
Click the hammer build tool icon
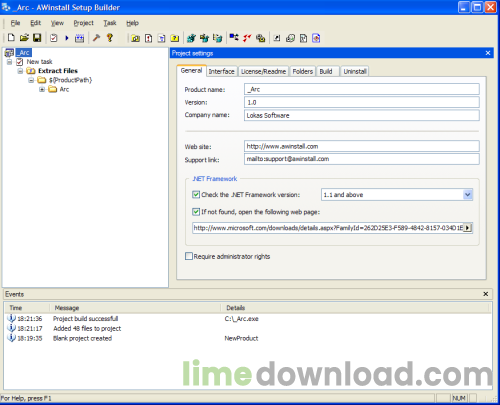click(x=96, y=38)
